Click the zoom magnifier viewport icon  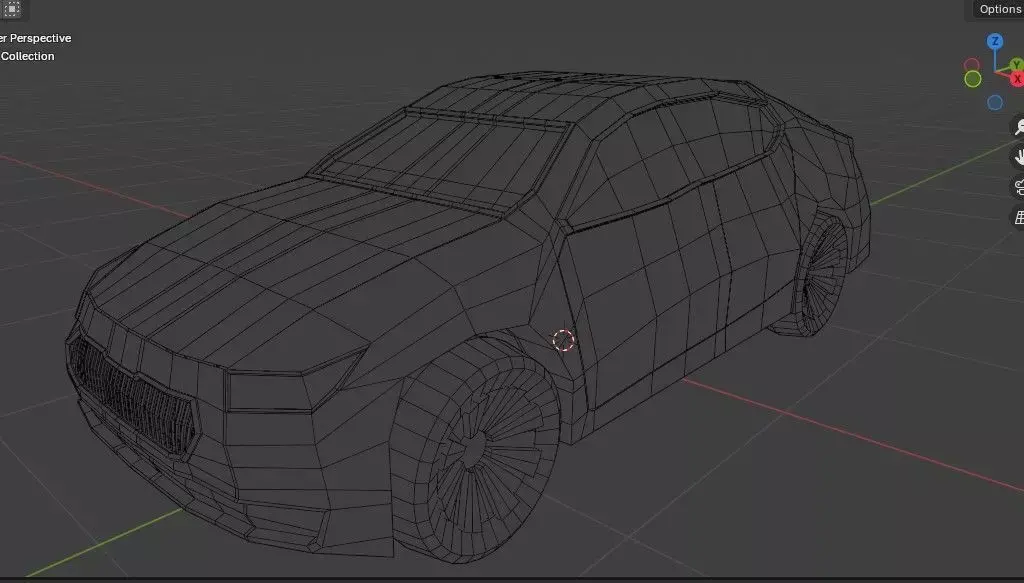[1018, 127]
